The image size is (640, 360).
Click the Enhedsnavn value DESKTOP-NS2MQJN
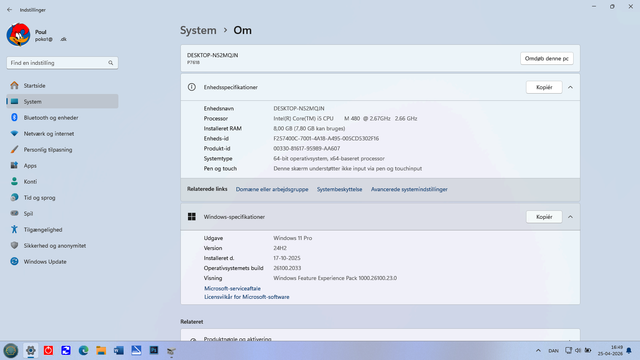(x=299, y=109)
